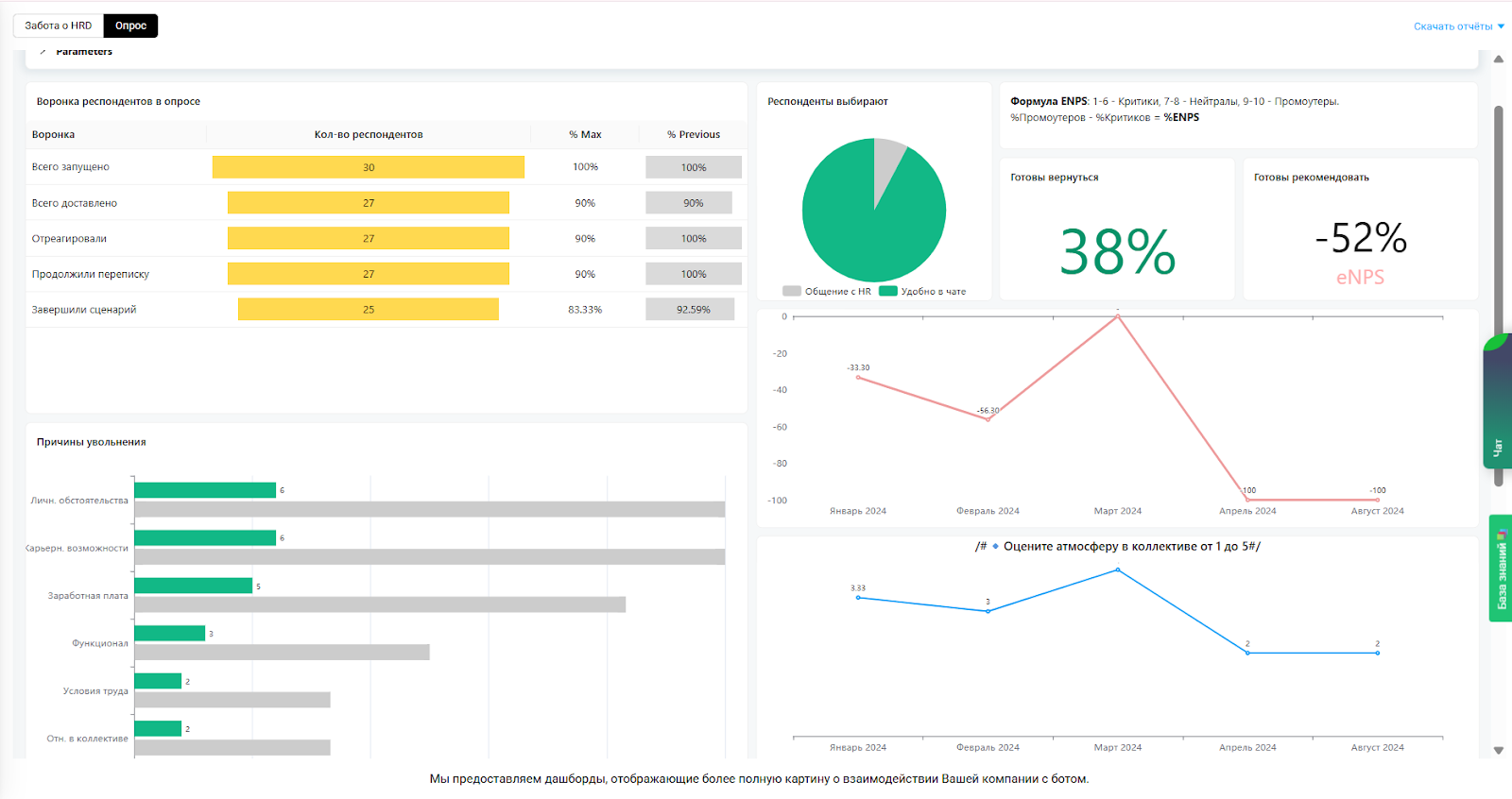The height and width of the screenshot is (799, 1512).
Task: Open the "База знаний" side button
Action: 1501,568
